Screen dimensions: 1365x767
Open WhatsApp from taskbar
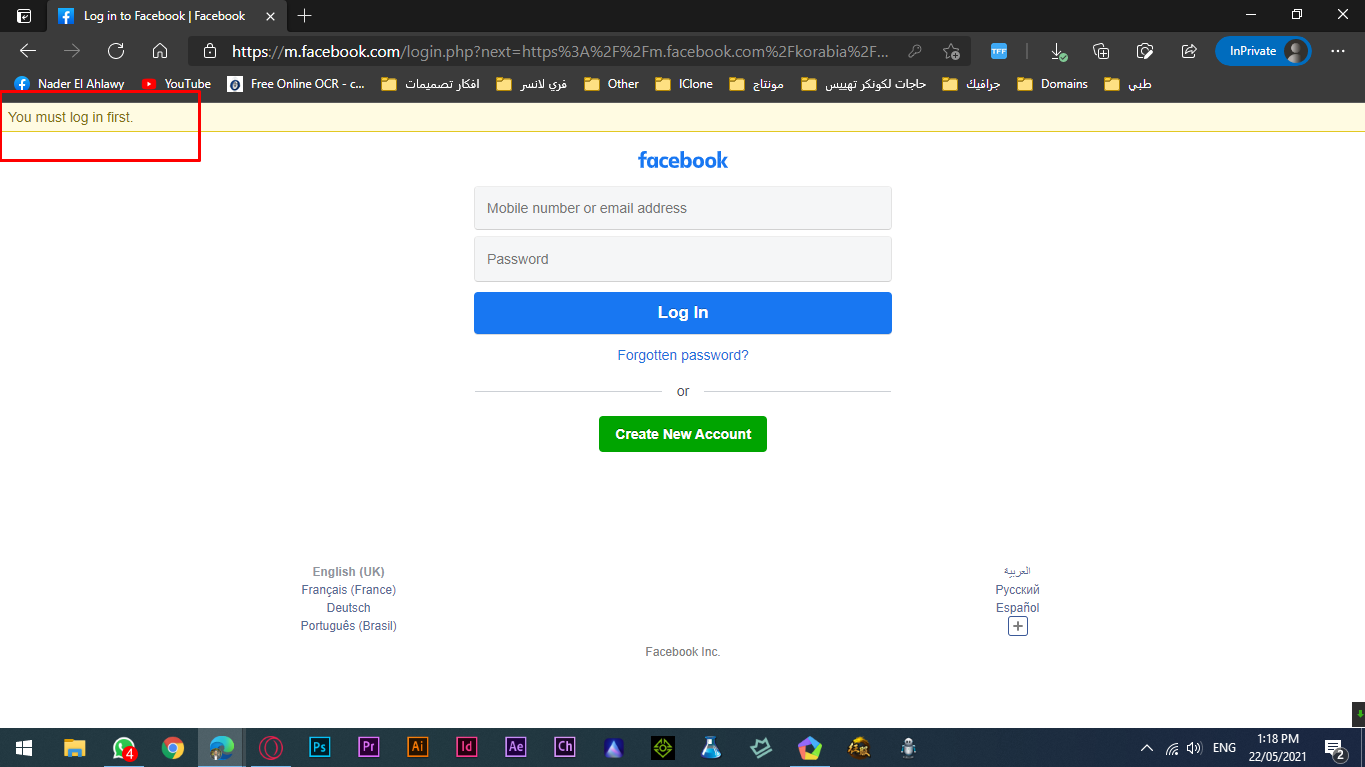click(x=124, y=747)
